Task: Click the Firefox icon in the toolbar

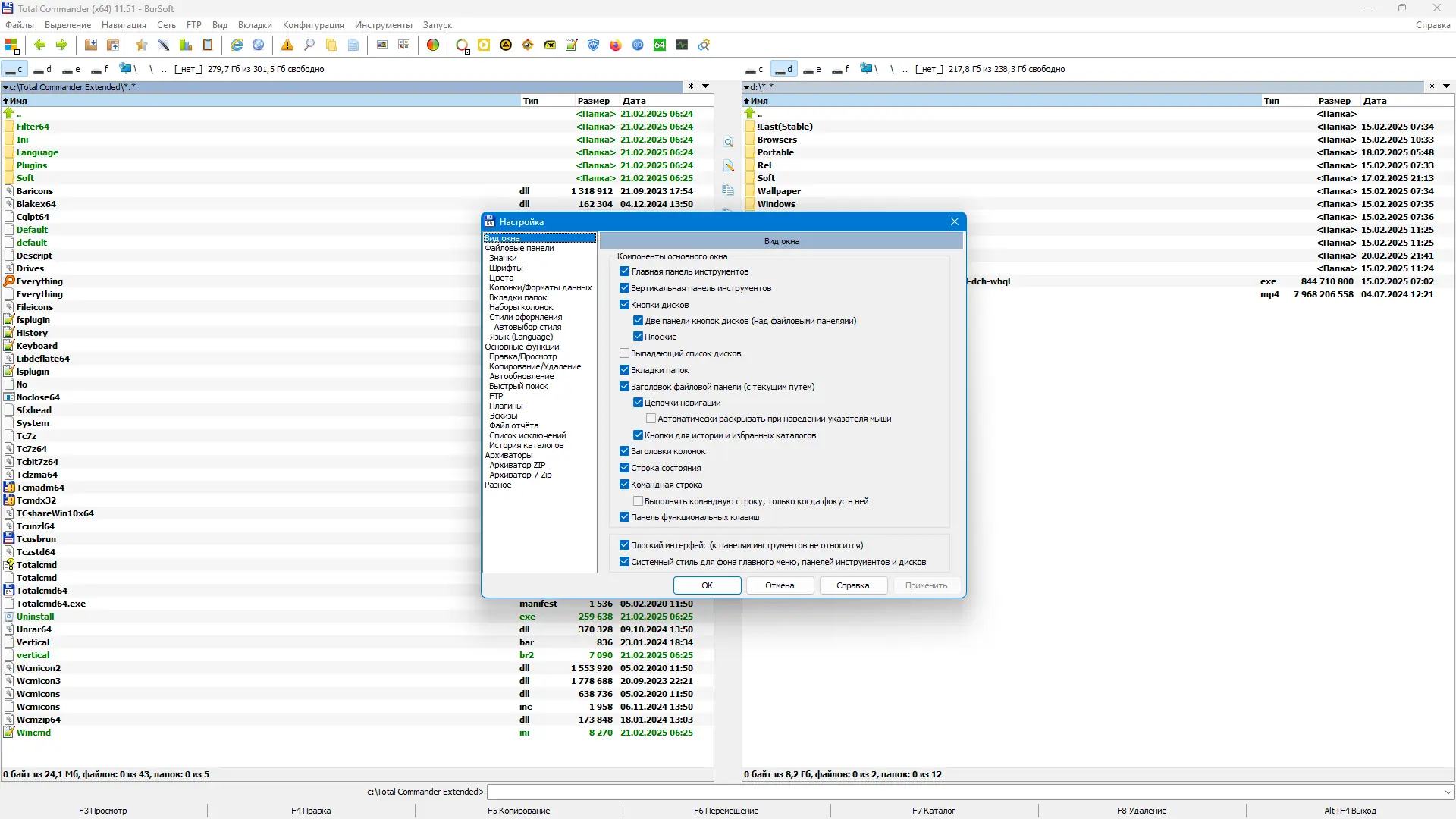Action: coord(616,45)
